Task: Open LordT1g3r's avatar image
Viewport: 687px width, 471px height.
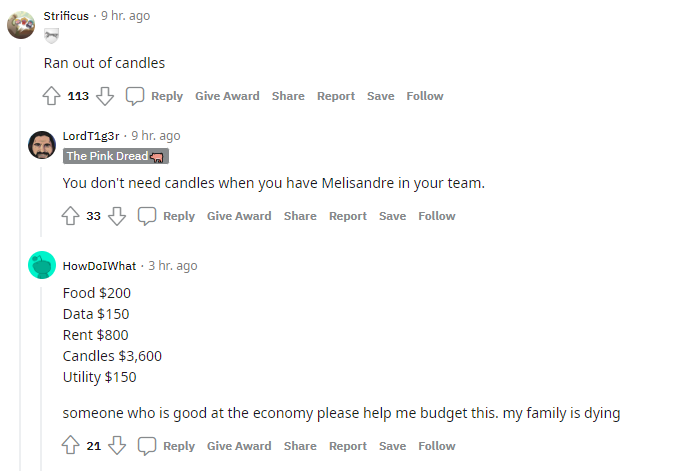Action: [42, 145]
